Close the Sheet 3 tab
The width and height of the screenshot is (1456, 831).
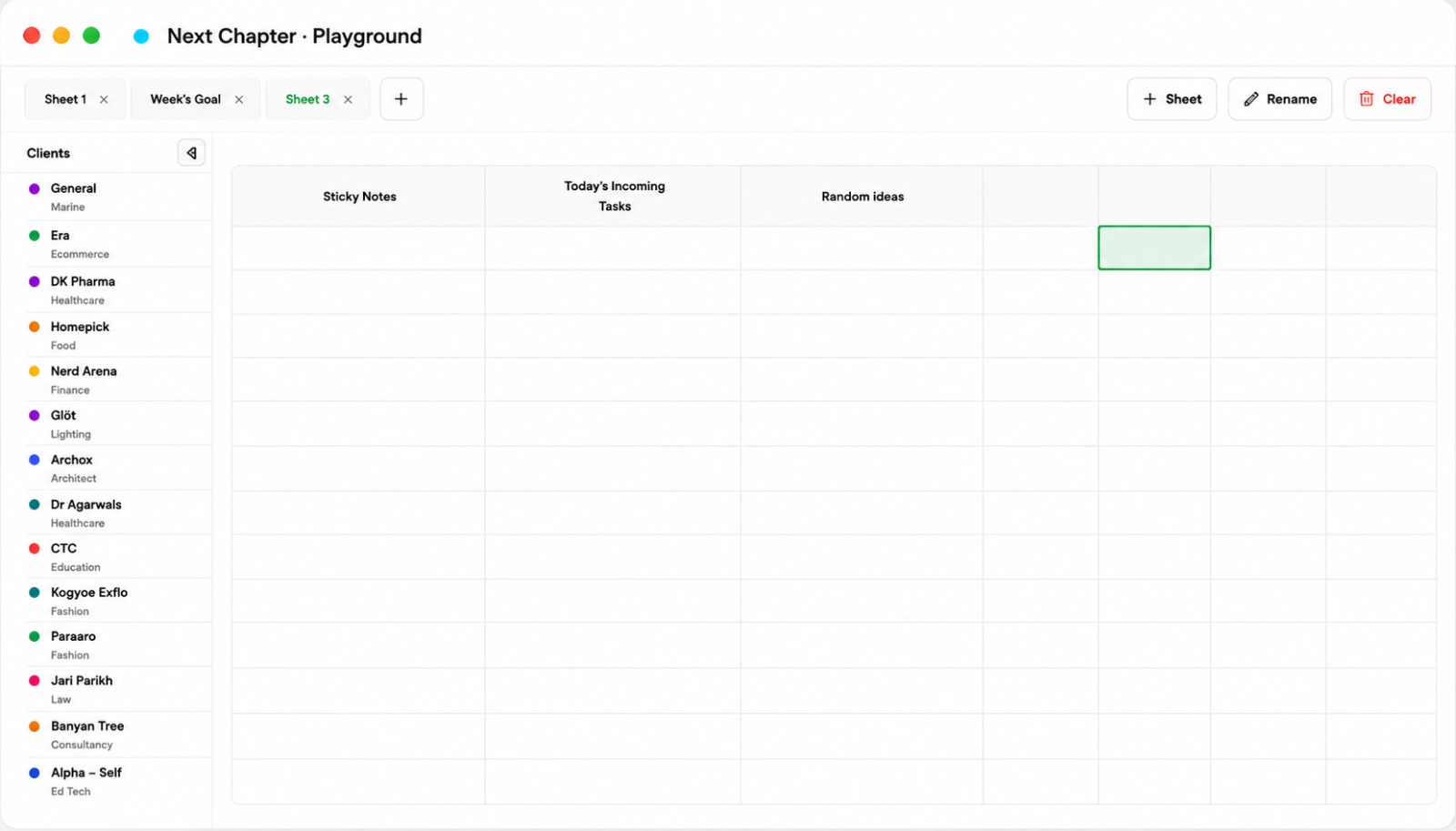(348, 100)
